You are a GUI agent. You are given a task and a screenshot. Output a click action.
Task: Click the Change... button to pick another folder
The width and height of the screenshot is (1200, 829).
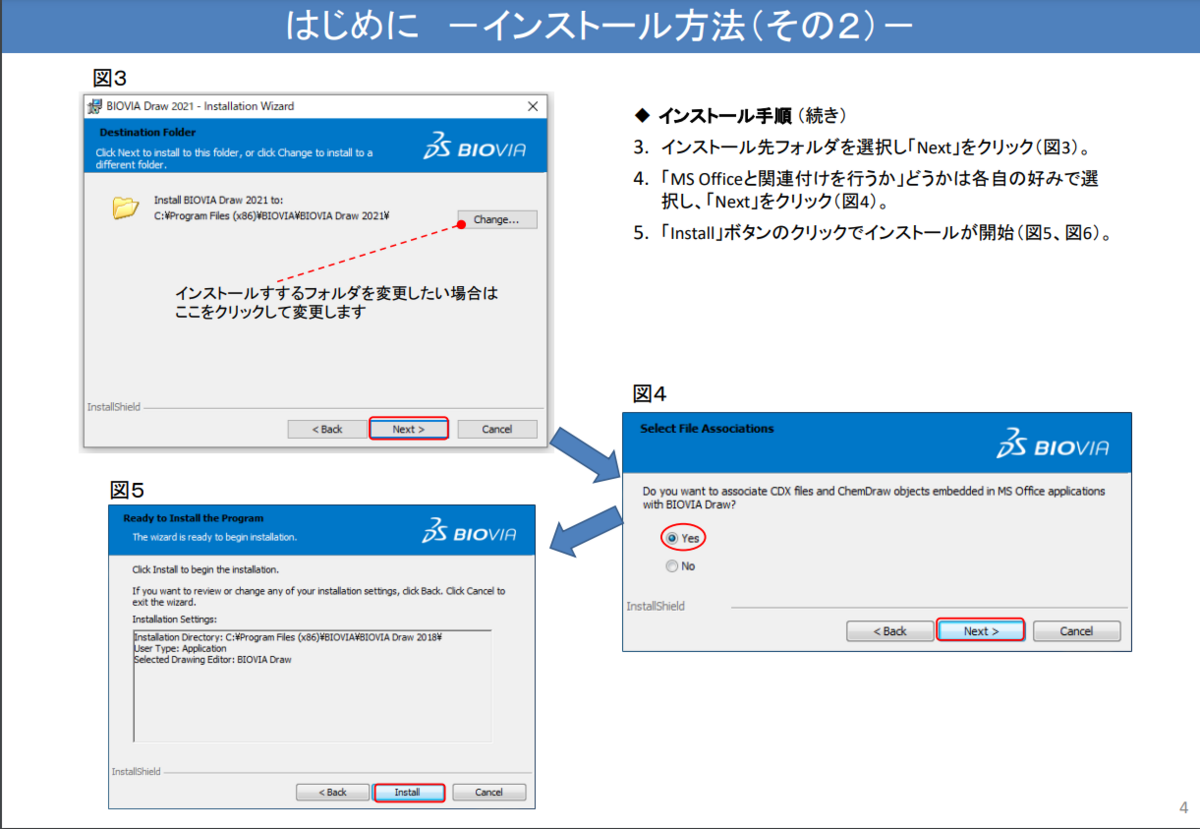[x=496, y=219]
